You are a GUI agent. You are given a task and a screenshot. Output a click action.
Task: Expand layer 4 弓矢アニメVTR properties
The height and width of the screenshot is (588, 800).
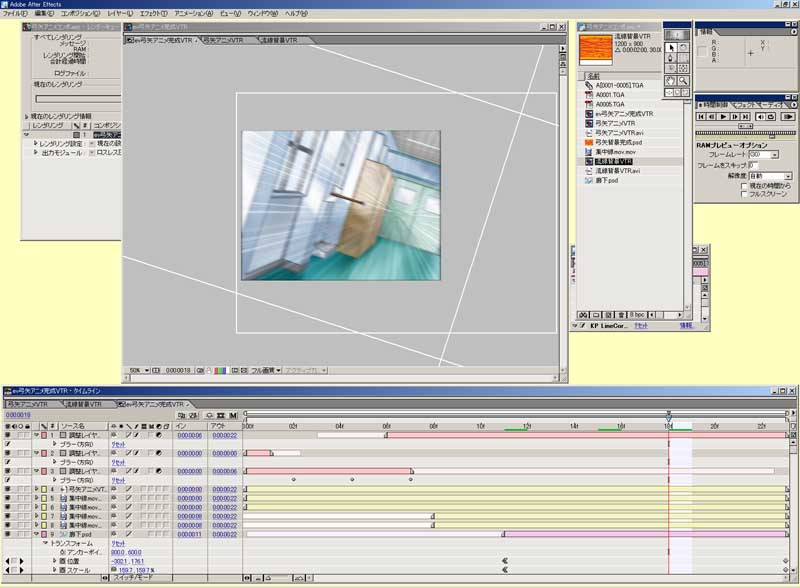point(37,489)
